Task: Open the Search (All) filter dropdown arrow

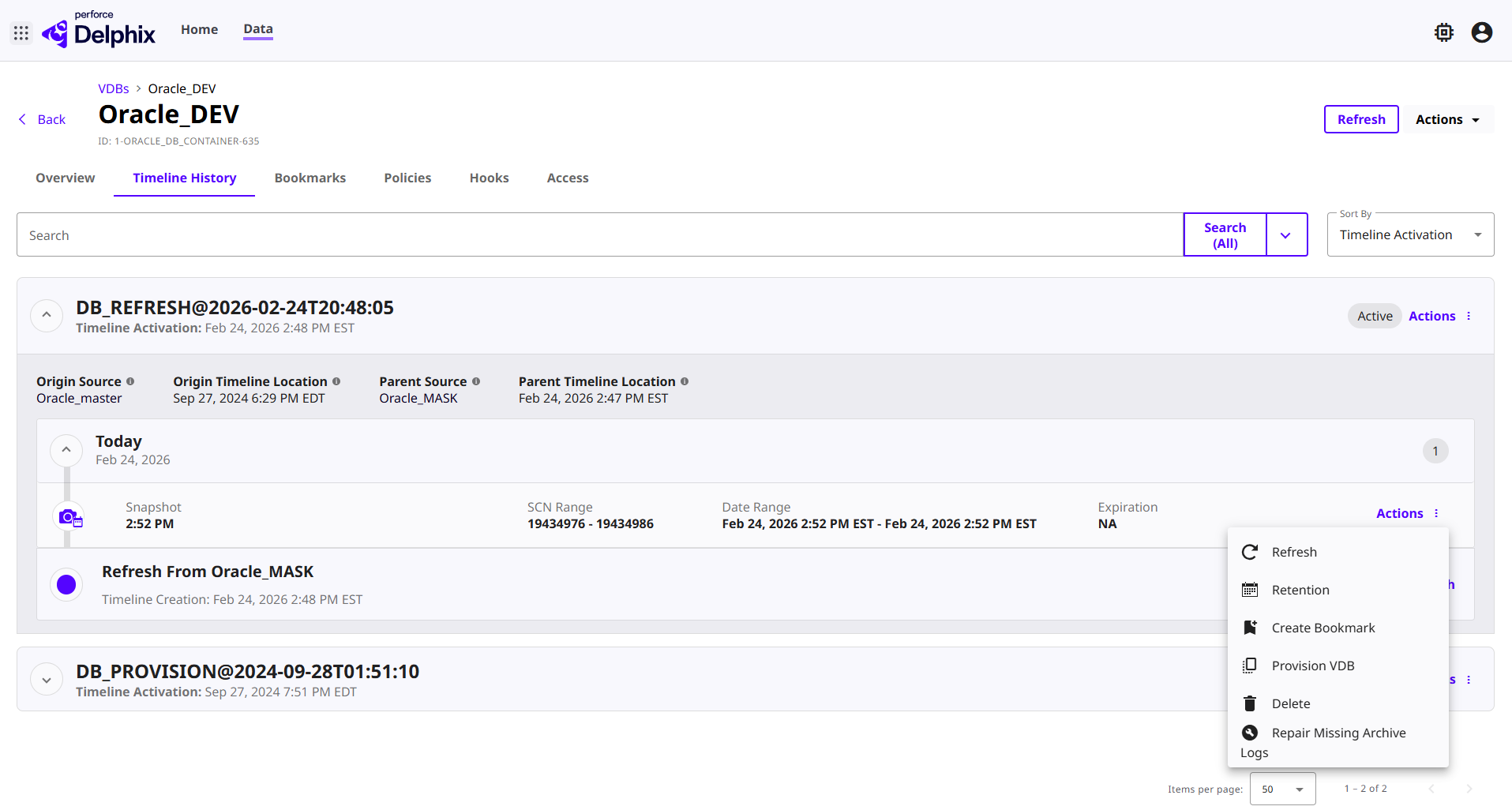Action: 1285,235
